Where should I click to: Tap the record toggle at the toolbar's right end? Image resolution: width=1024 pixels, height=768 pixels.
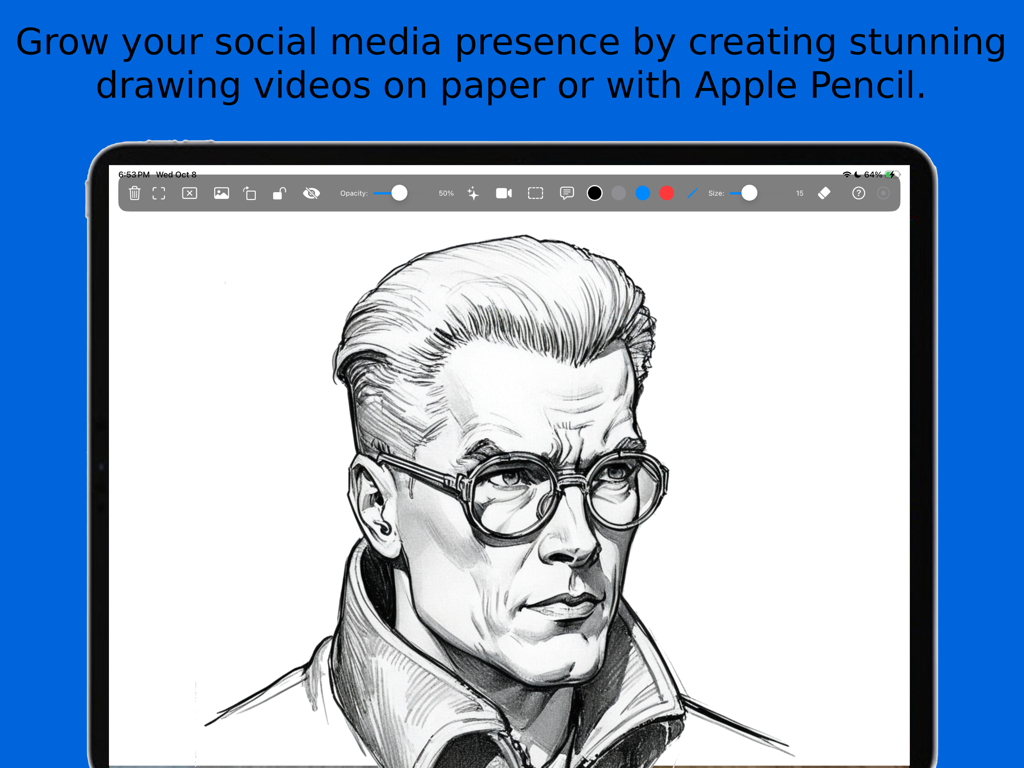[883, 193]
